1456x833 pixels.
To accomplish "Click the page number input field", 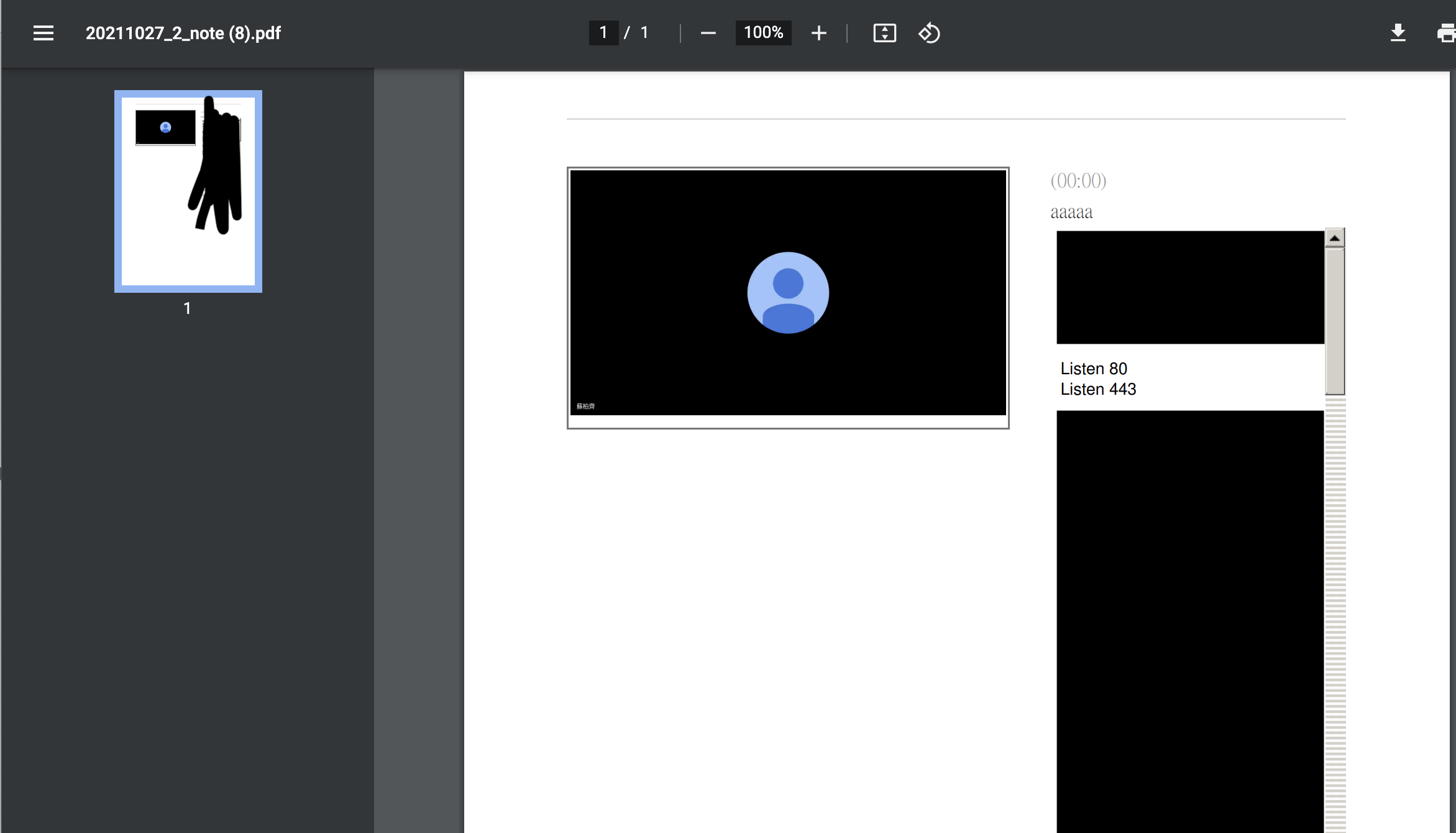I will pos(603,33).
